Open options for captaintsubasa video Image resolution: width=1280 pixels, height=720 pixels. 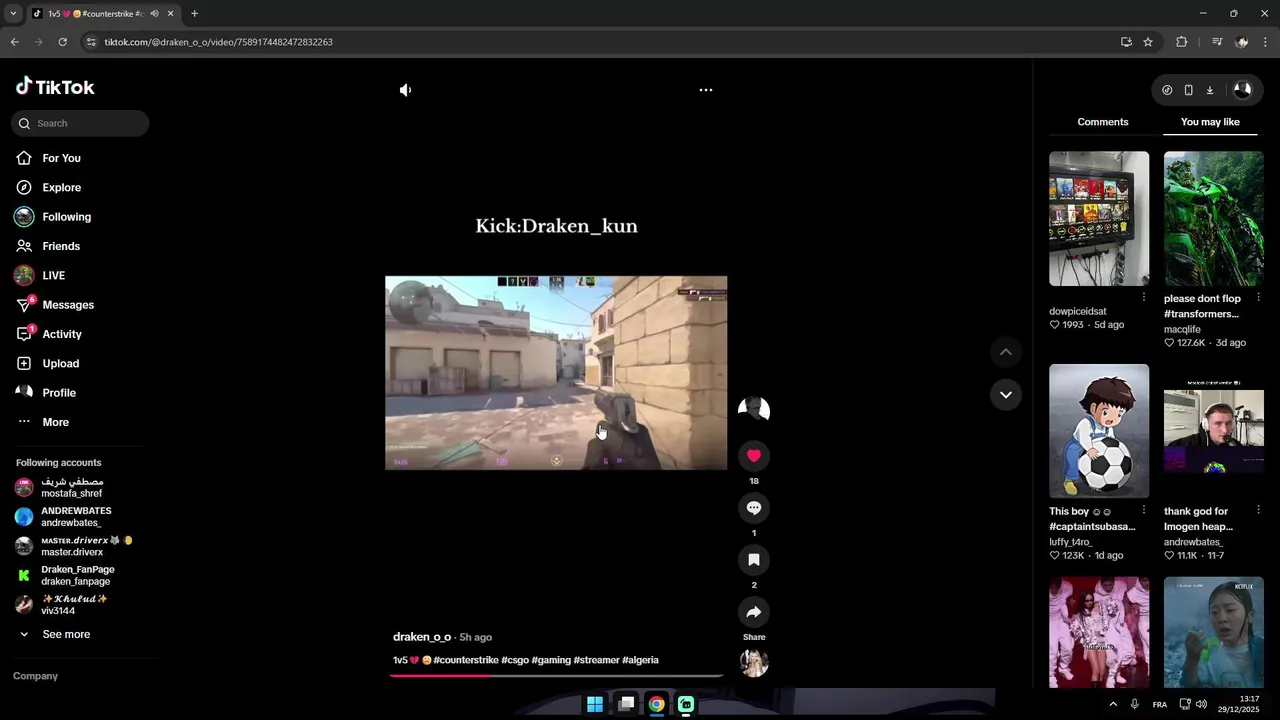click(x=1144, y=510)
